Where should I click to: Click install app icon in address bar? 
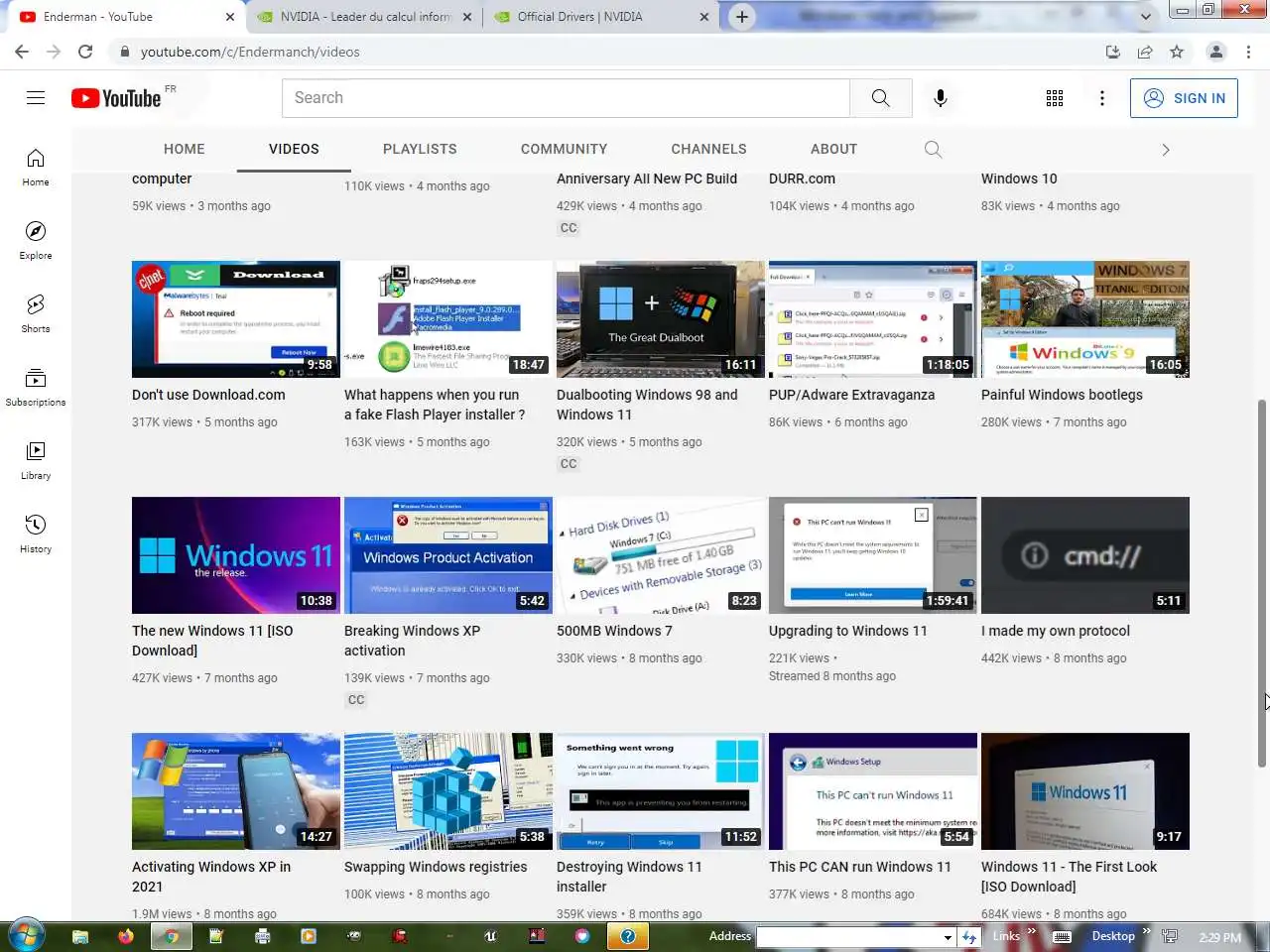tap(1113, 52)
